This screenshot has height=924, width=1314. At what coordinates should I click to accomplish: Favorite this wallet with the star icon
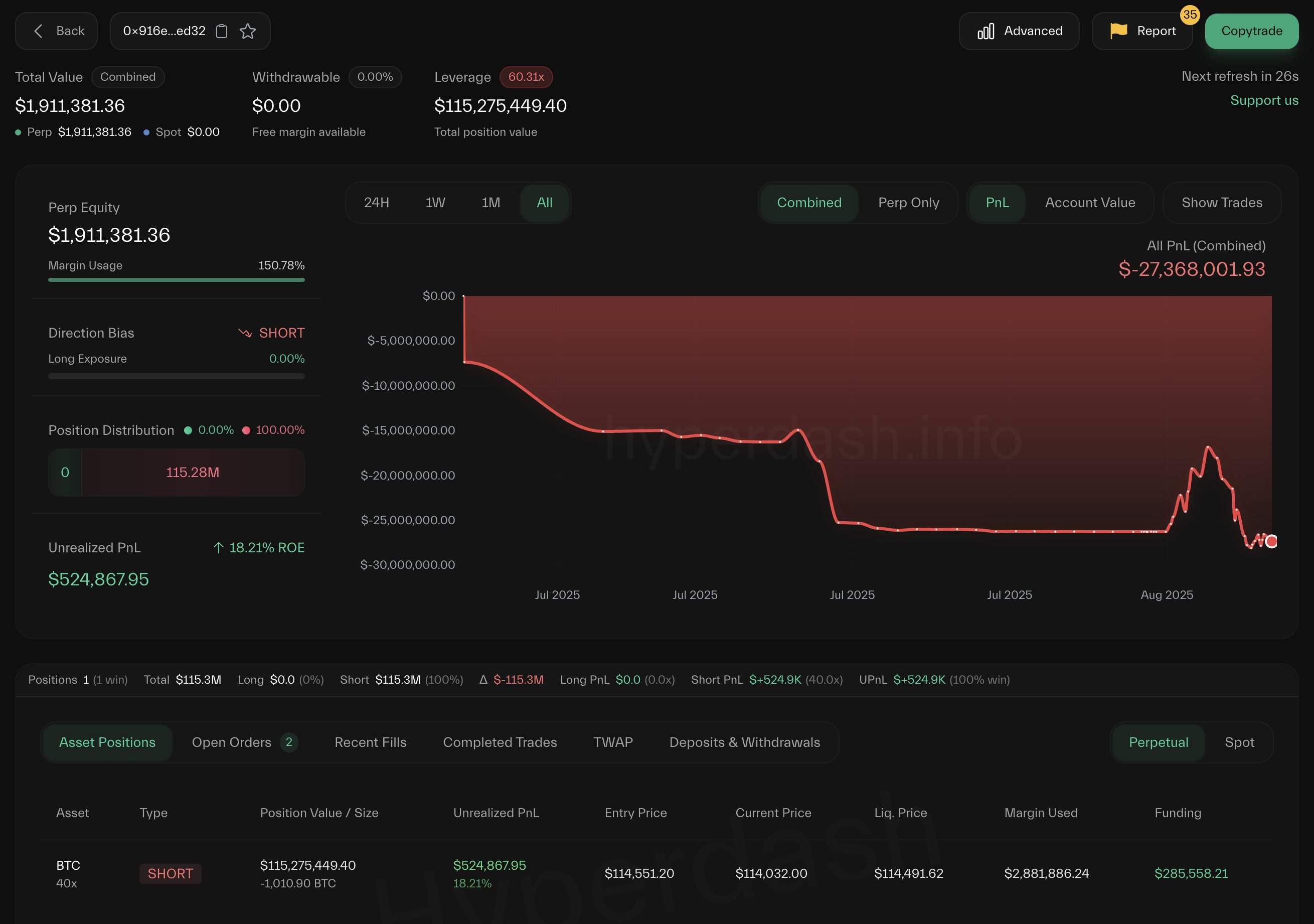point(247,31)
